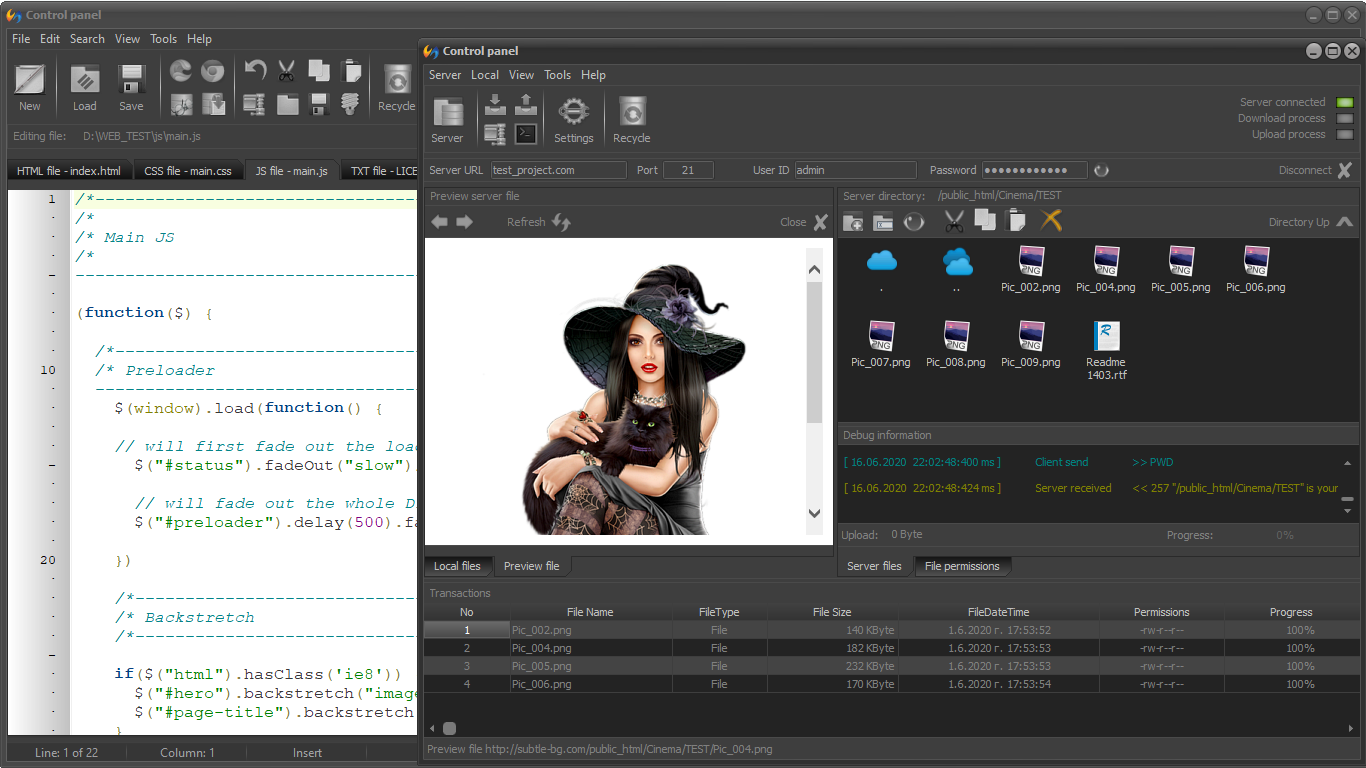Click the Refresh arrows in preview panel

click(561, 222)
